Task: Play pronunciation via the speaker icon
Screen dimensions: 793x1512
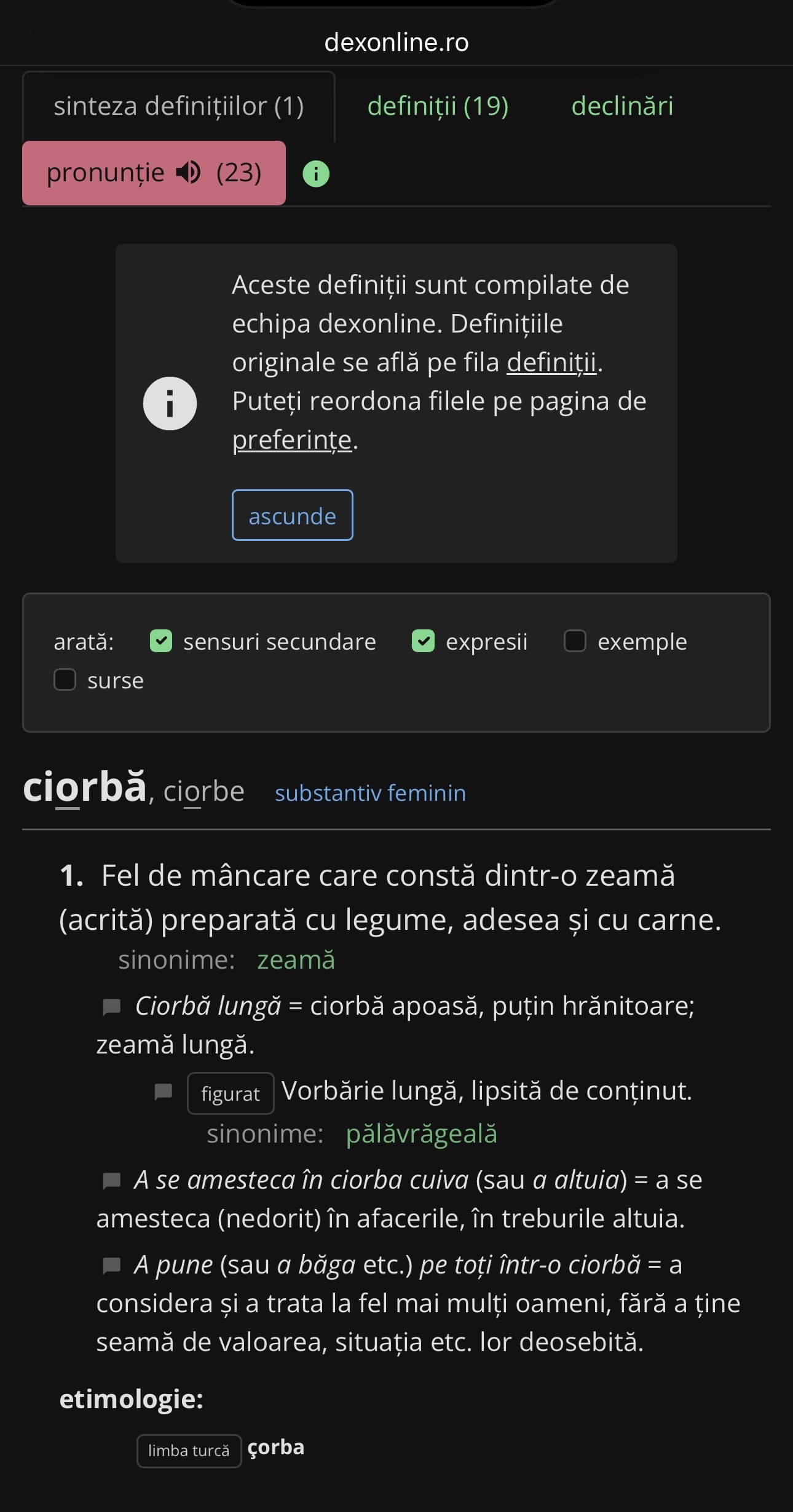Action: click(x=189, y=173)
